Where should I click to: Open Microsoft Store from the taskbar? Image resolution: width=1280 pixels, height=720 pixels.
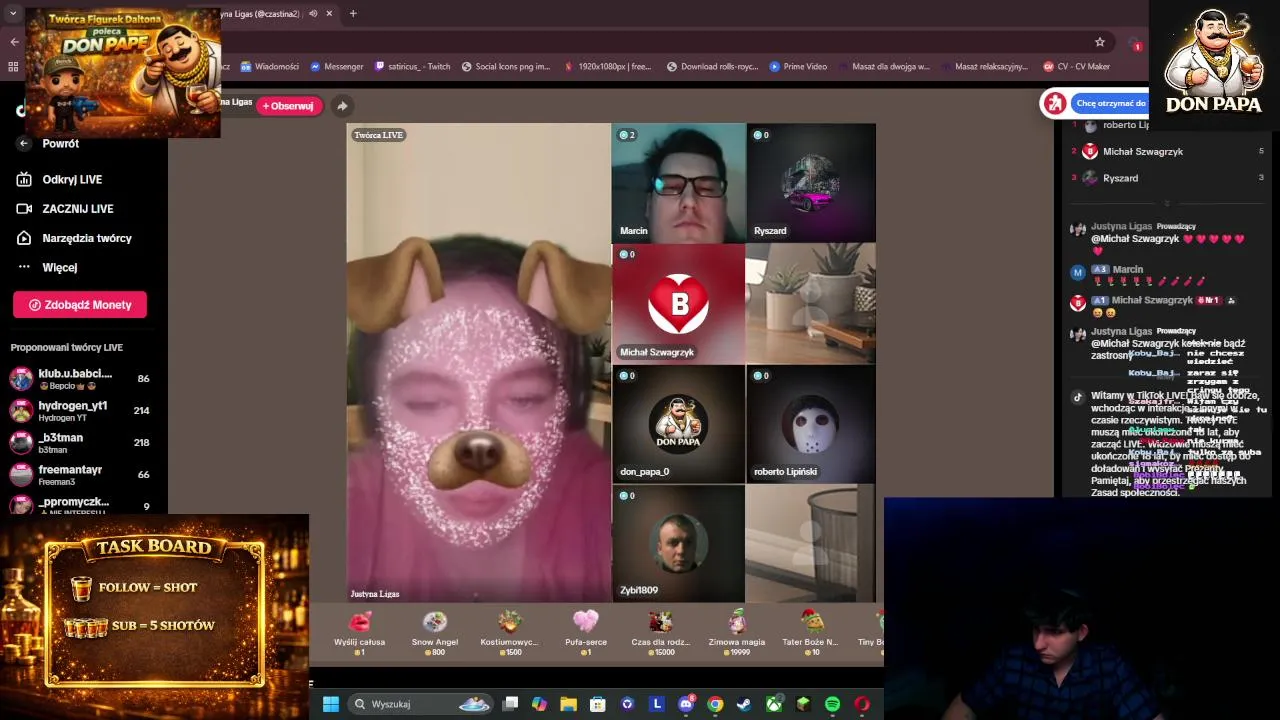(x=597, y=704)
